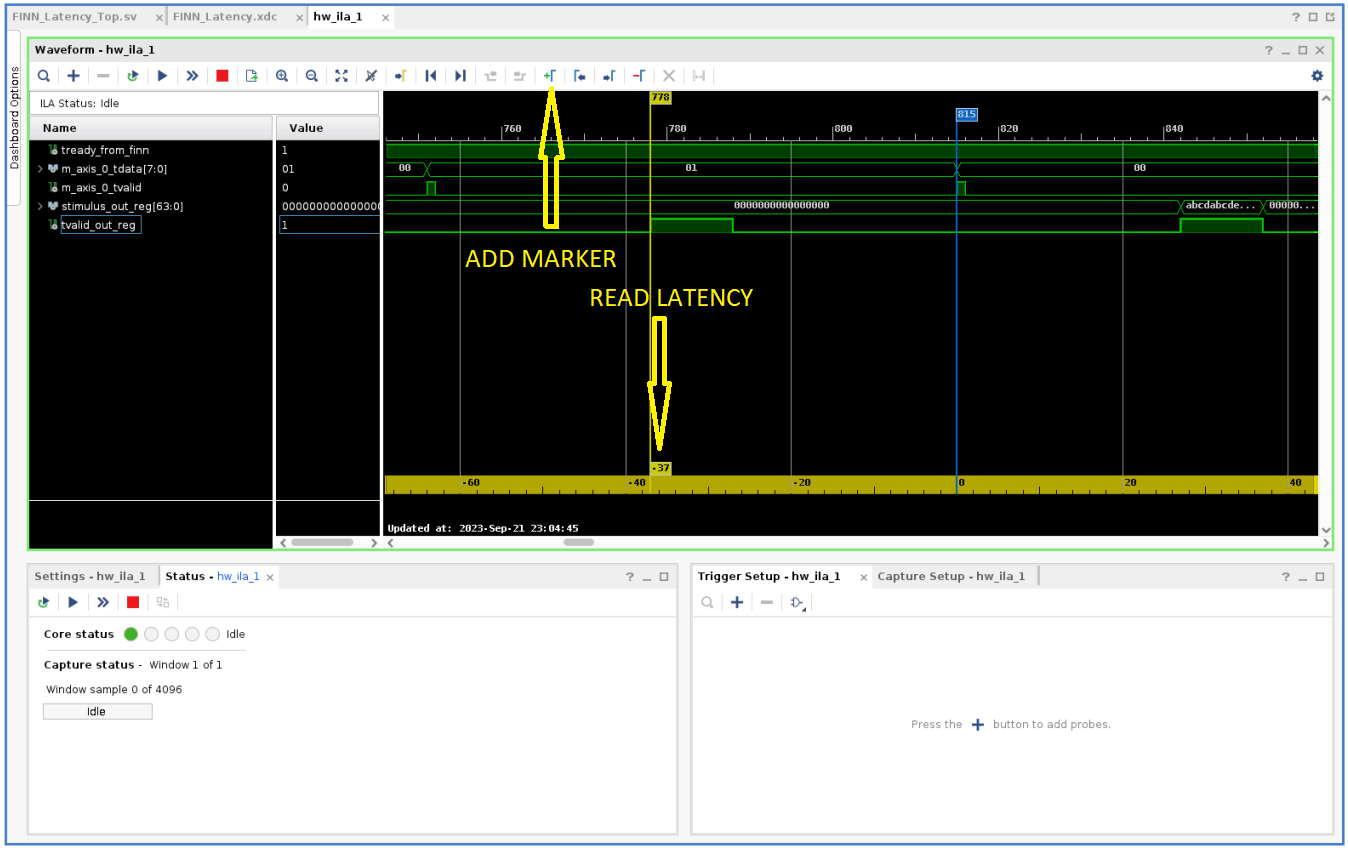Run trigger in Waveform toolbar
This screenshot has width=1348, height=850.
coord(162,76)
